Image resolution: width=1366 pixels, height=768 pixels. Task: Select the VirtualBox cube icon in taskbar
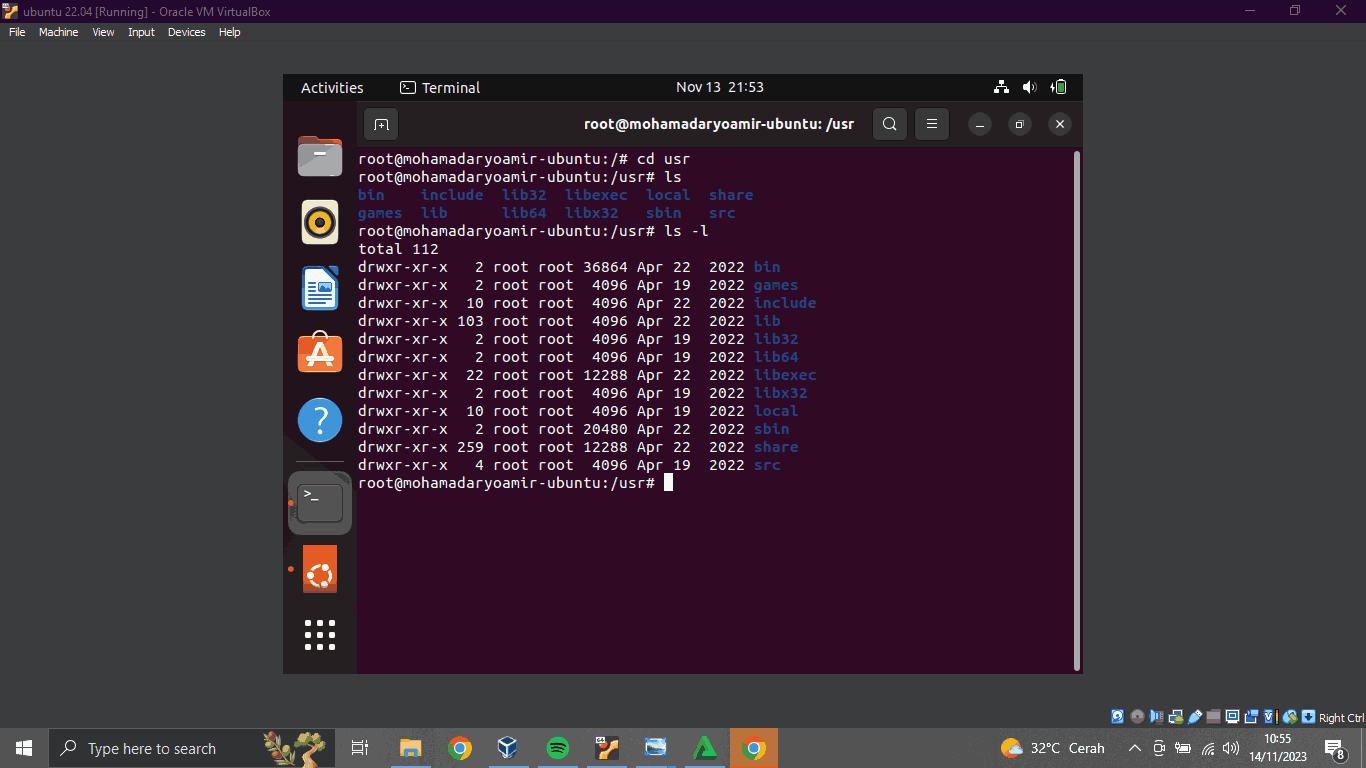tap(509, 748)
